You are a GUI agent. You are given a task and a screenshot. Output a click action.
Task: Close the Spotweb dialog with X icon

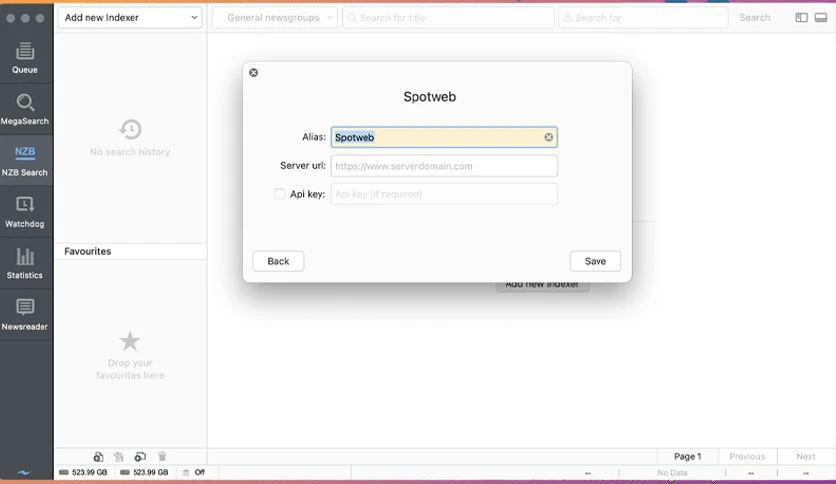coord(254,72)
